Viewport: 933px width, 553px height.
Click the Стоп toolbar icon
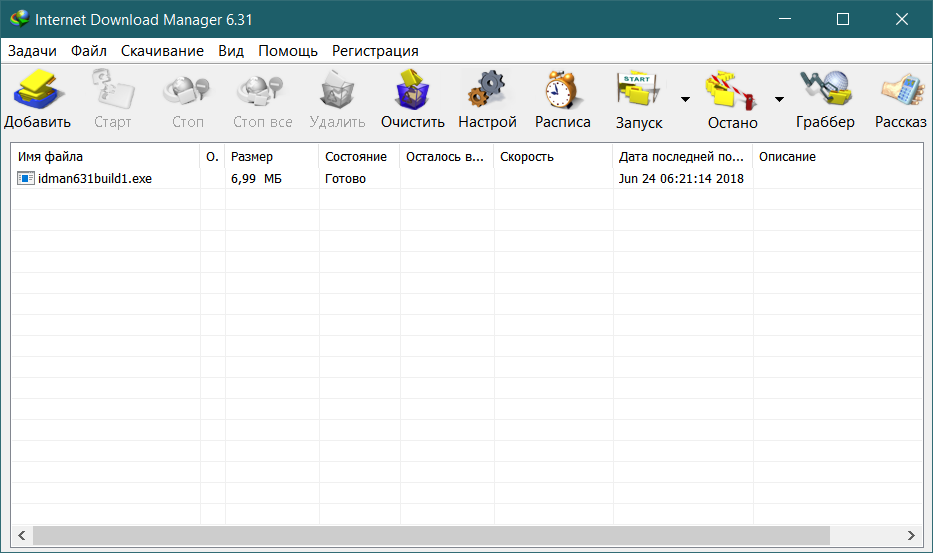point(187,90)
